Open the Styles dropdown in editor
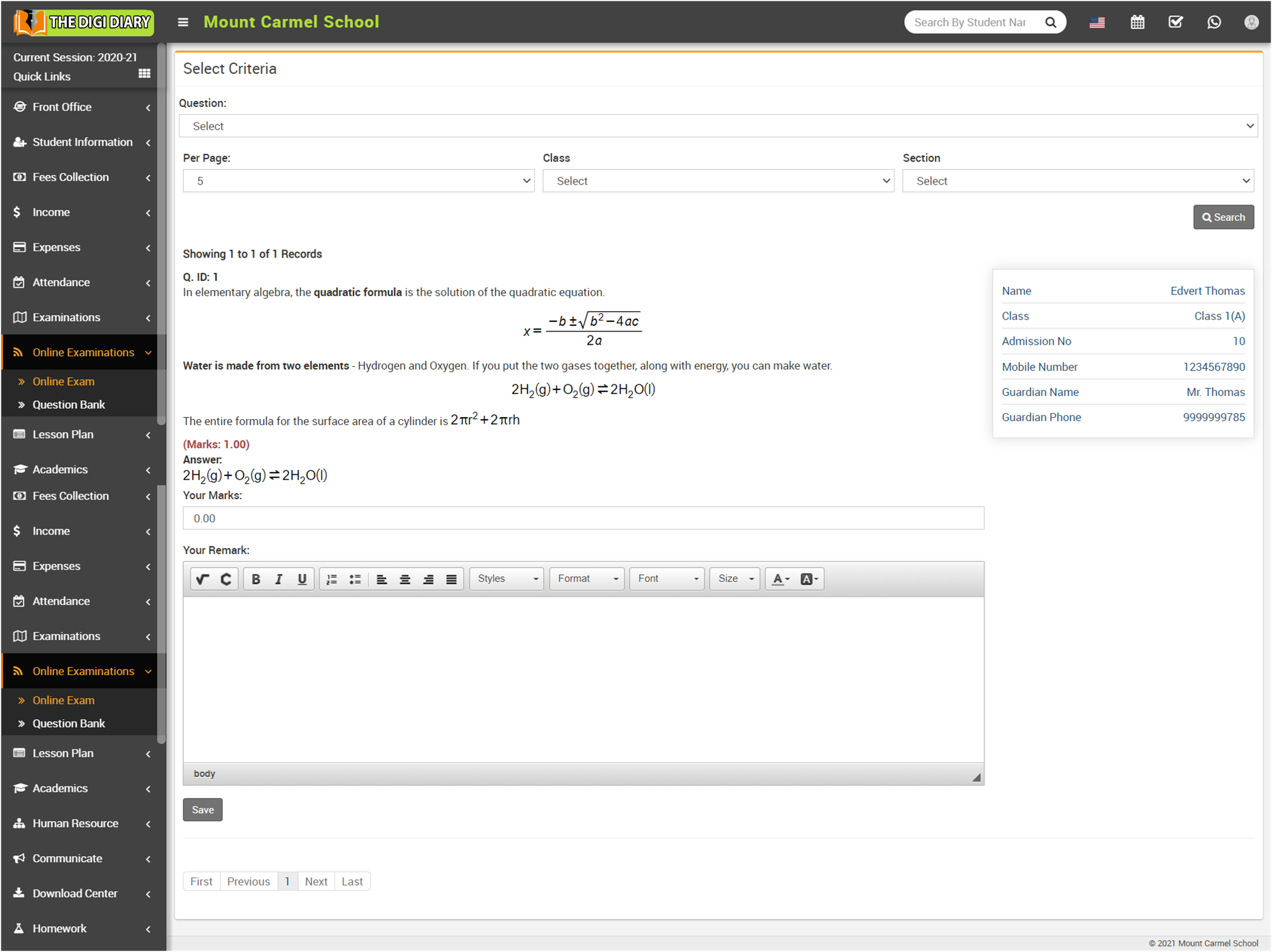 [507, 579]
